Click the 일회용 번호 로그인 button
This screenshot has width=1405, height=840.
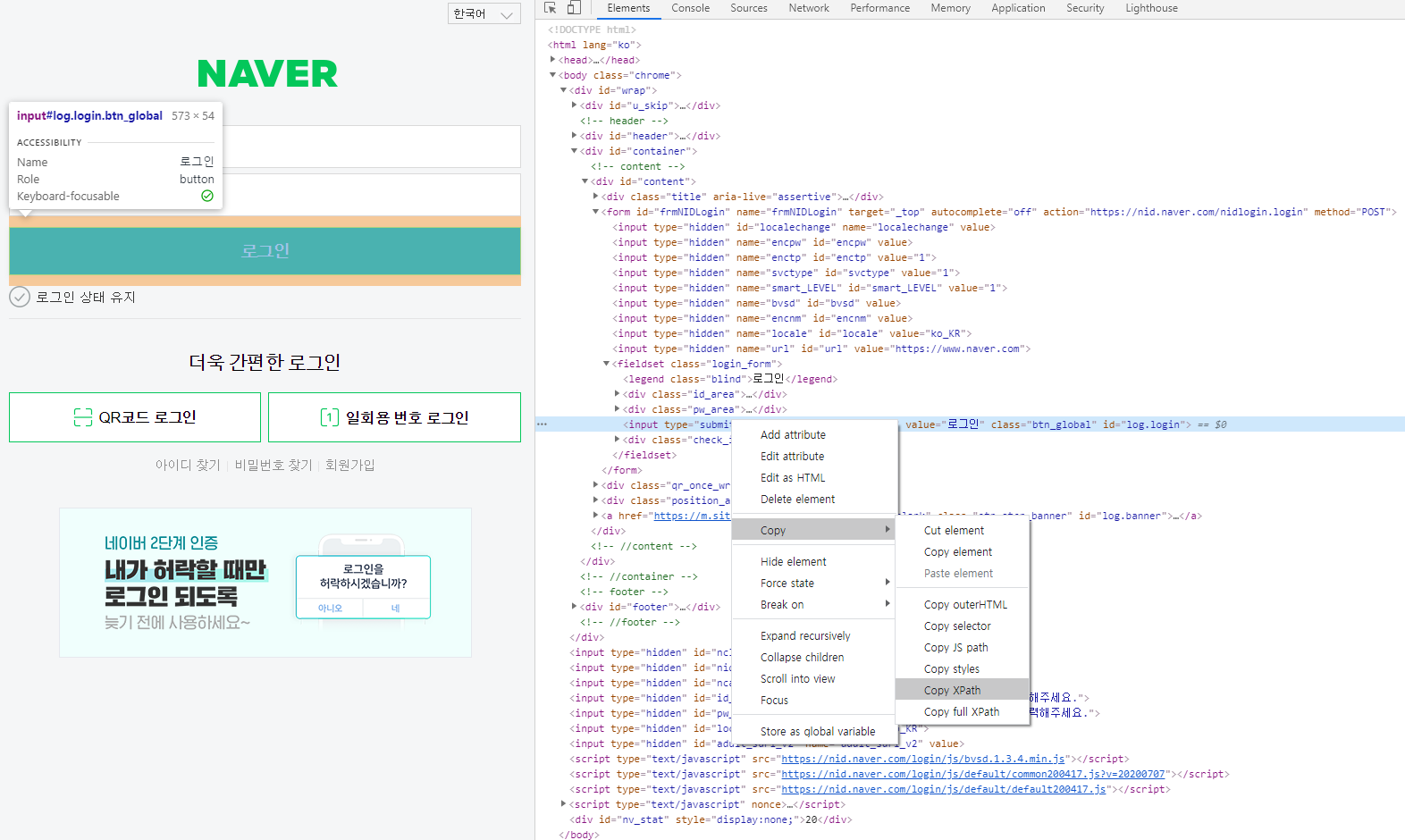tap(394, 417)
